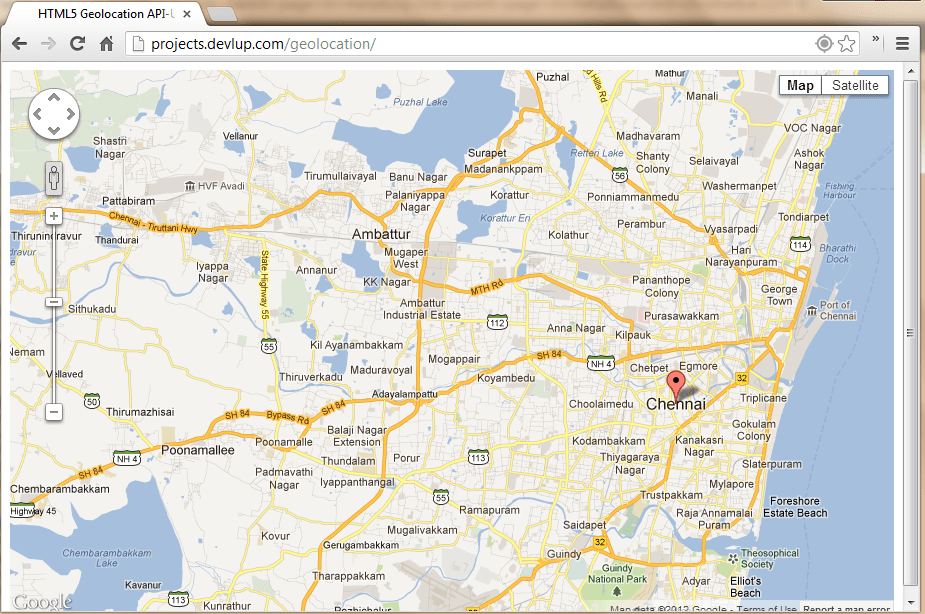925x614 pixels.
Task: Go back with the browser back arrow
Action: 19,44
